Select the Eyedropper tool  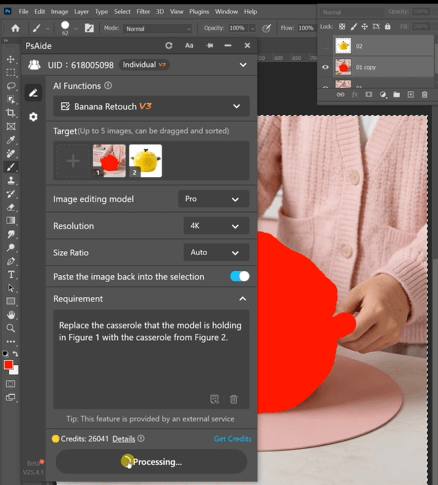click(11, 140)
